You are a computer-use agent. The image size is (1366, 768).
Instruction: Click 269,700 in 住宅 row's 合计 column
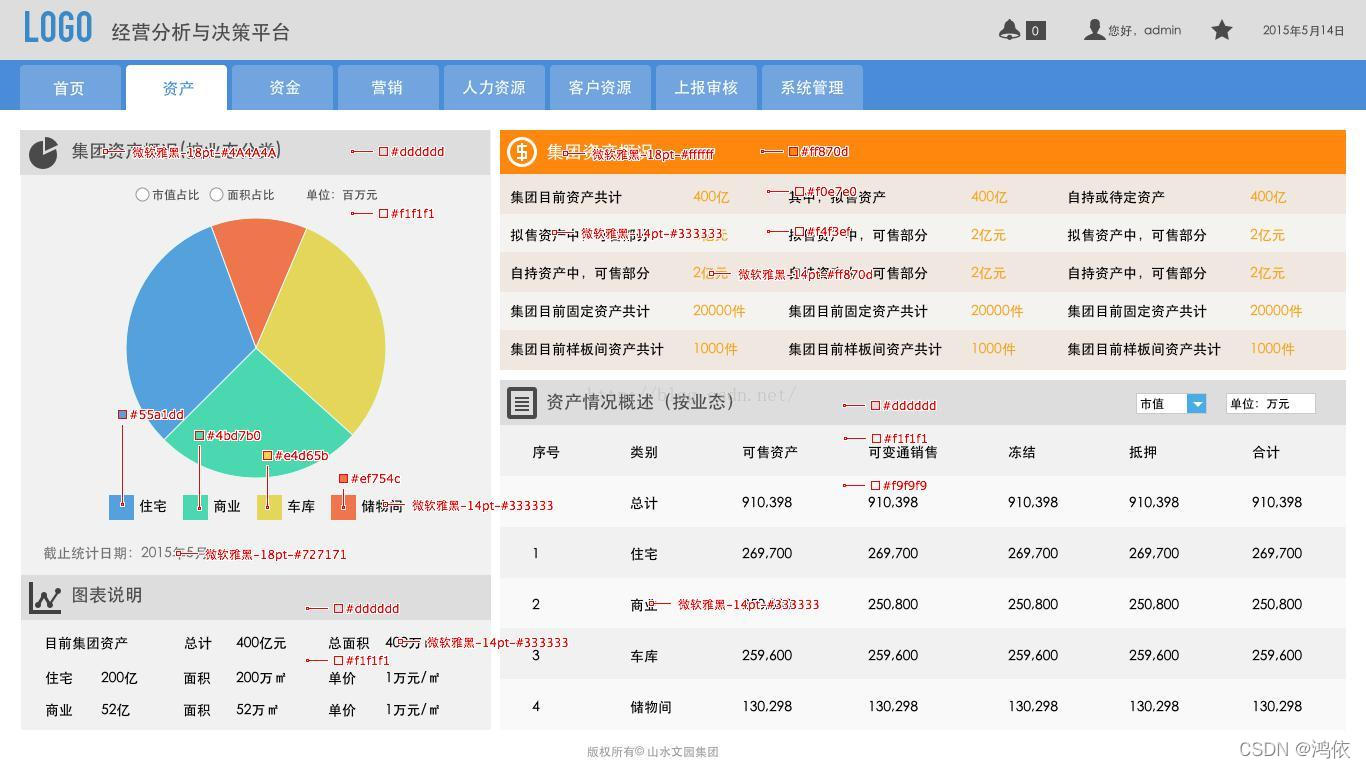(x=1277, y=553)
